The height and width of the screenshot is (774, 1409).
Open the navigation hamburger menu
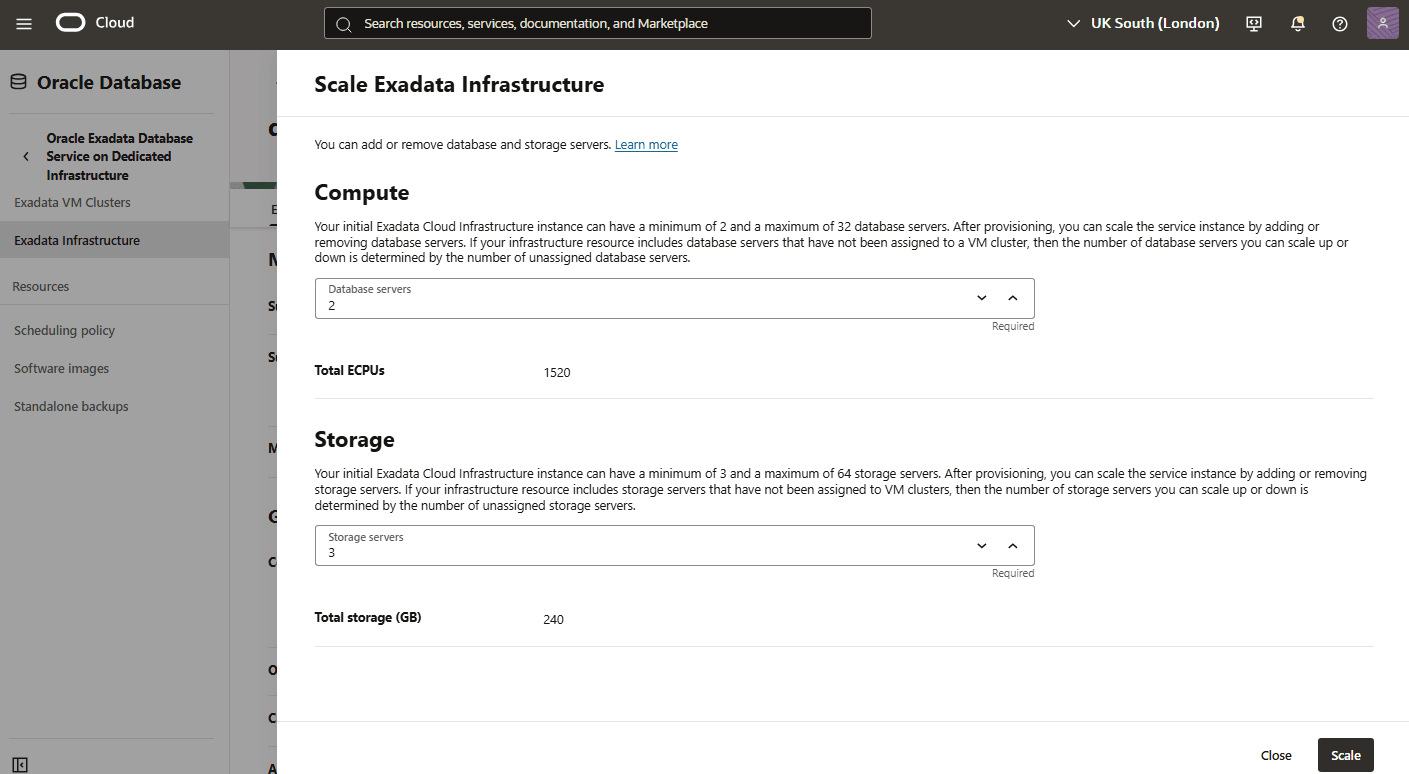[x=24, y=22]
